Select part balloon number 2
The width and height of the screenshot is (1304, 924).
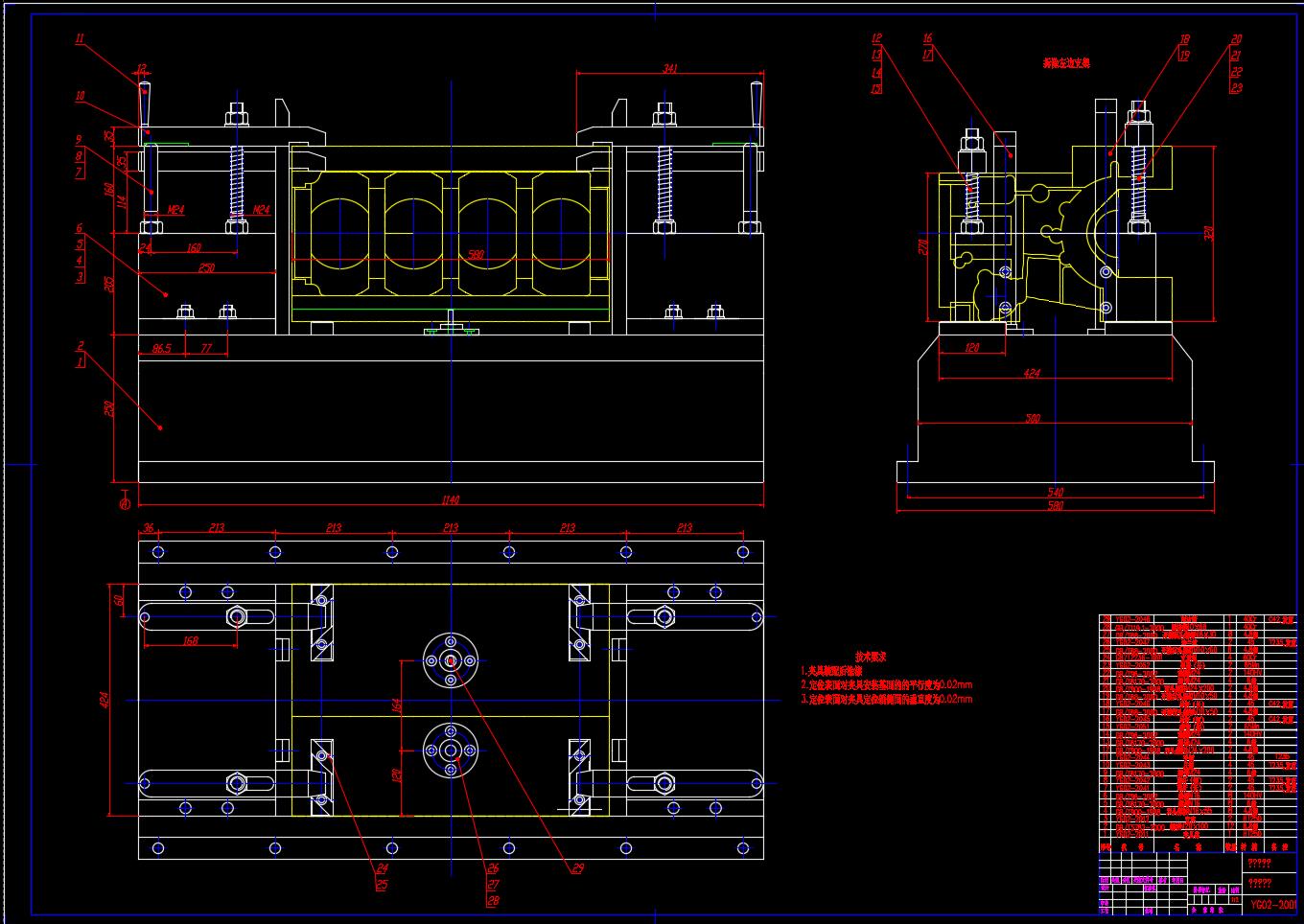[80, 346]
